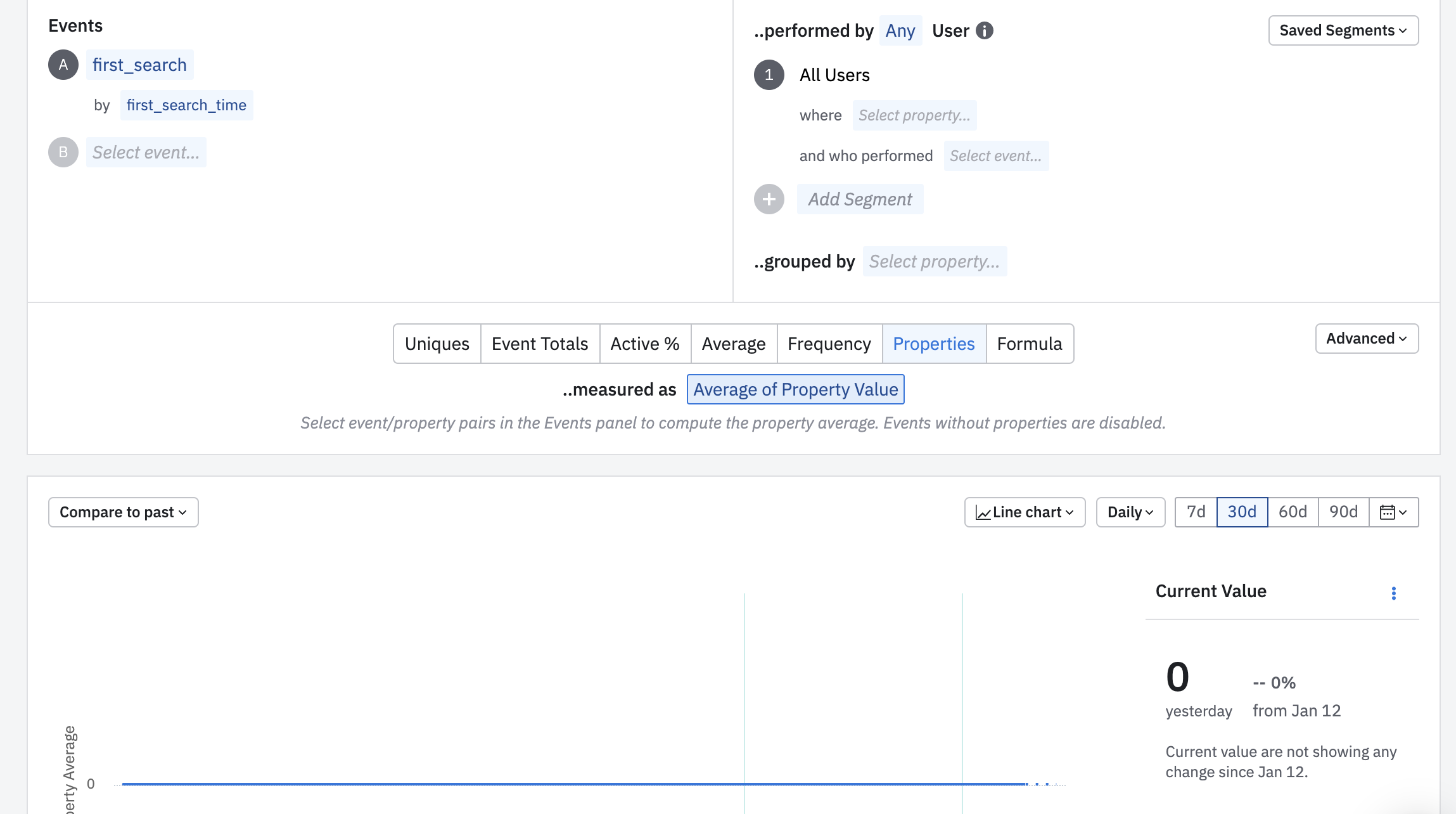Open Current Value three-dot options menu

click(x=1393, y=593)
